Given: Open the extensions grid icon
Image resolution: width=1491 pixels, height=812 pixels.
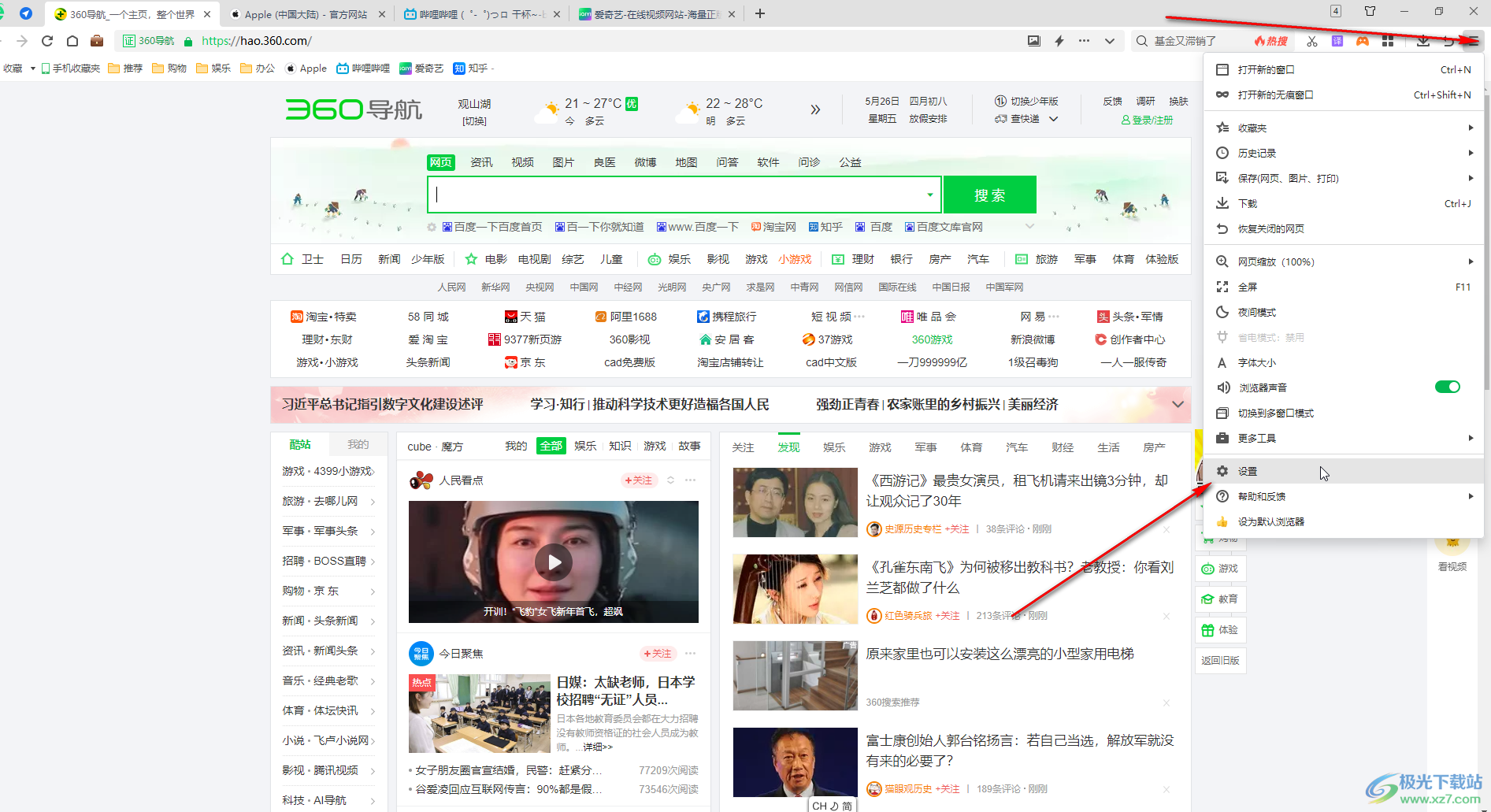Looking at the screenshot, I should 1388,41.
